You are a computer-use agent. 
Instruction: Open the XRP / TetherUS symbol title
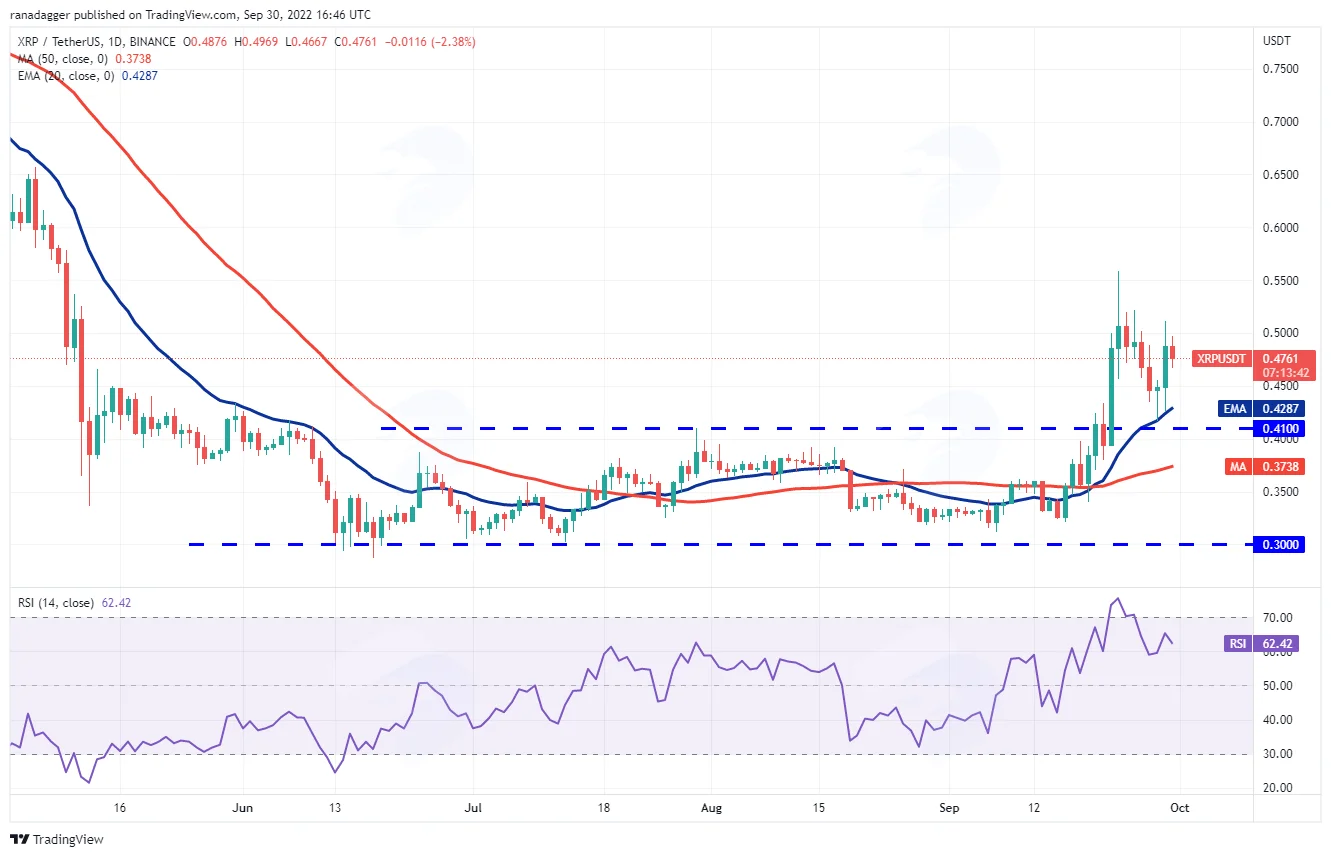coord(93,42)
